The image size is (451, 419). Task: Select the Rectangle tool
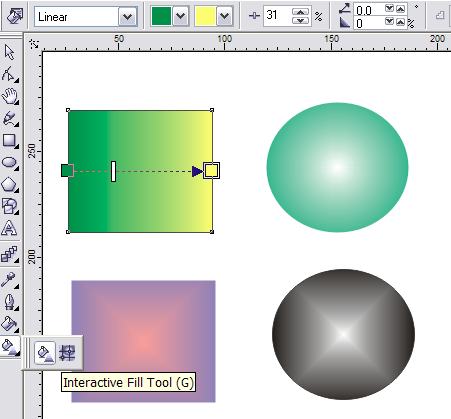pos(9,140)
